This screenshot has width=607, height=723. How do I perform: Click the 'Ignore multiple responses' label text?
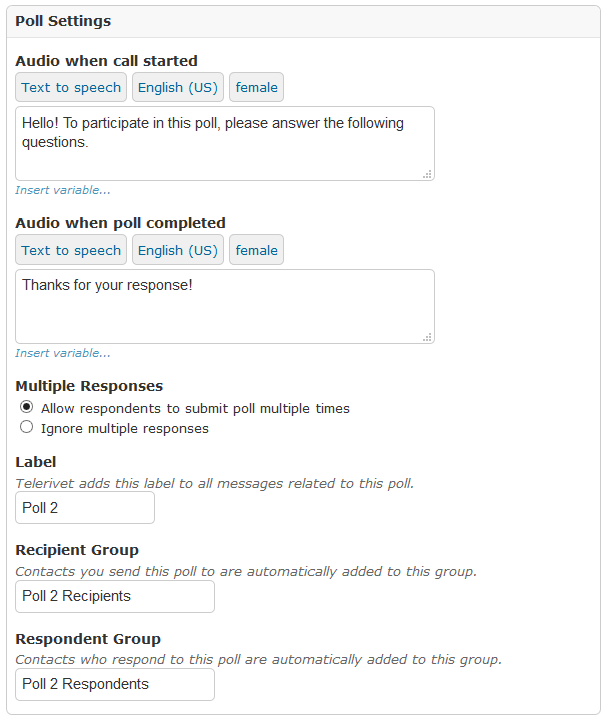pos(125,429)
